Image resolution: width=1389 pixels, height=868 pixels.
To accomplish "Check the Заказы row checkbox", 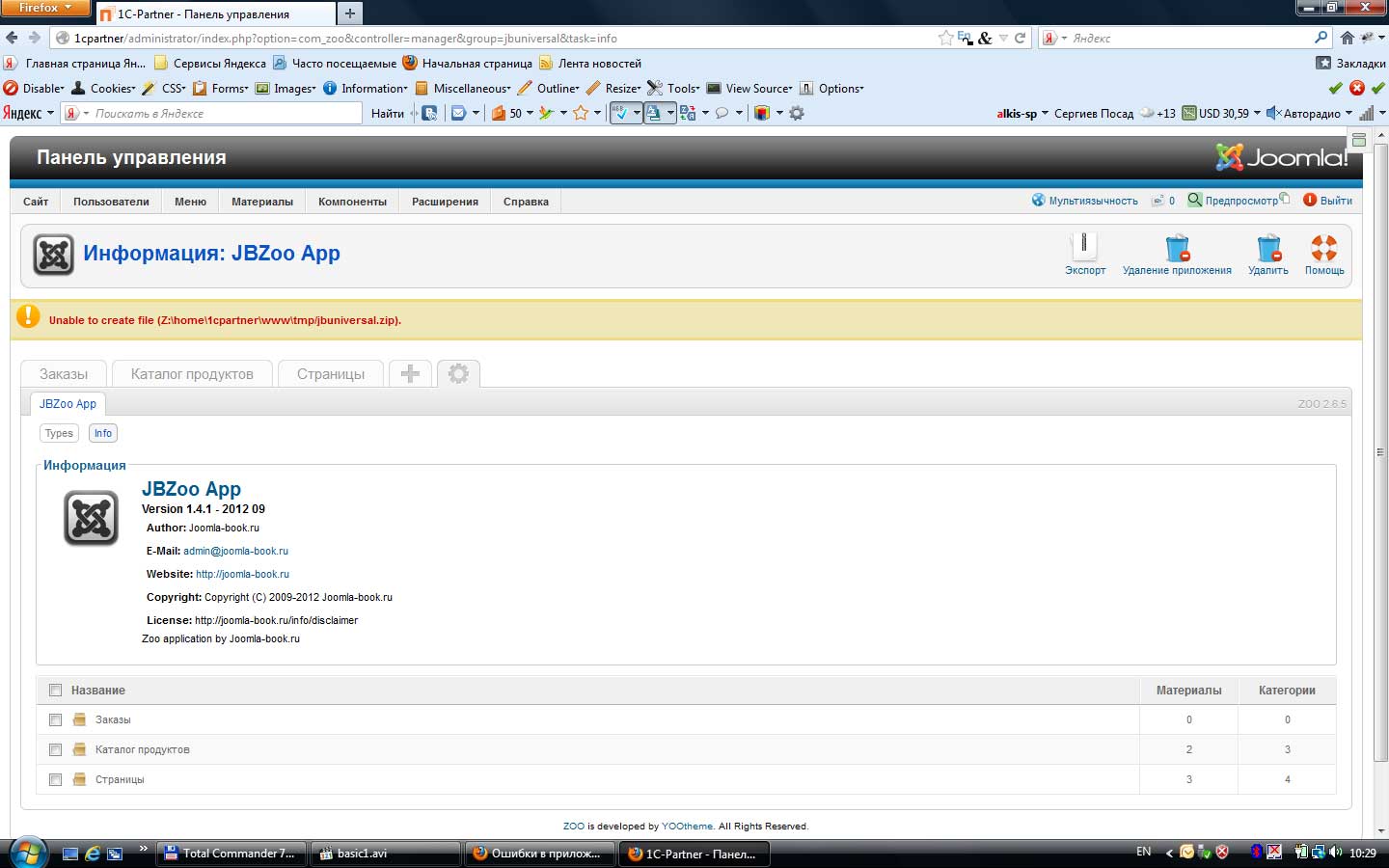I will click(55, 720).
